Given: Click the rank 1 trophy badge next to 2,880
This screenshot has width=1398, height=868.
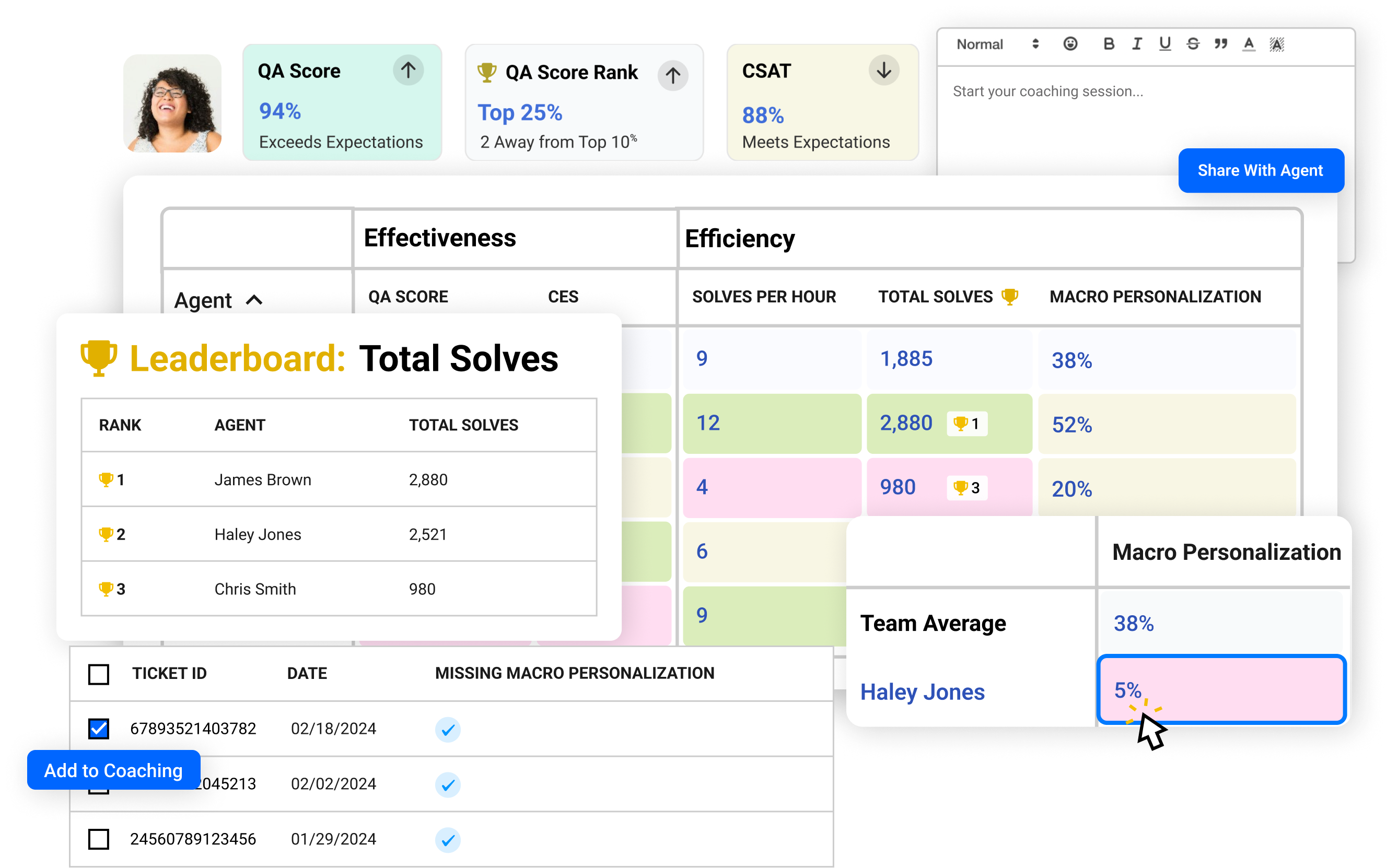Looking at the screenshot, I should 967,423.
